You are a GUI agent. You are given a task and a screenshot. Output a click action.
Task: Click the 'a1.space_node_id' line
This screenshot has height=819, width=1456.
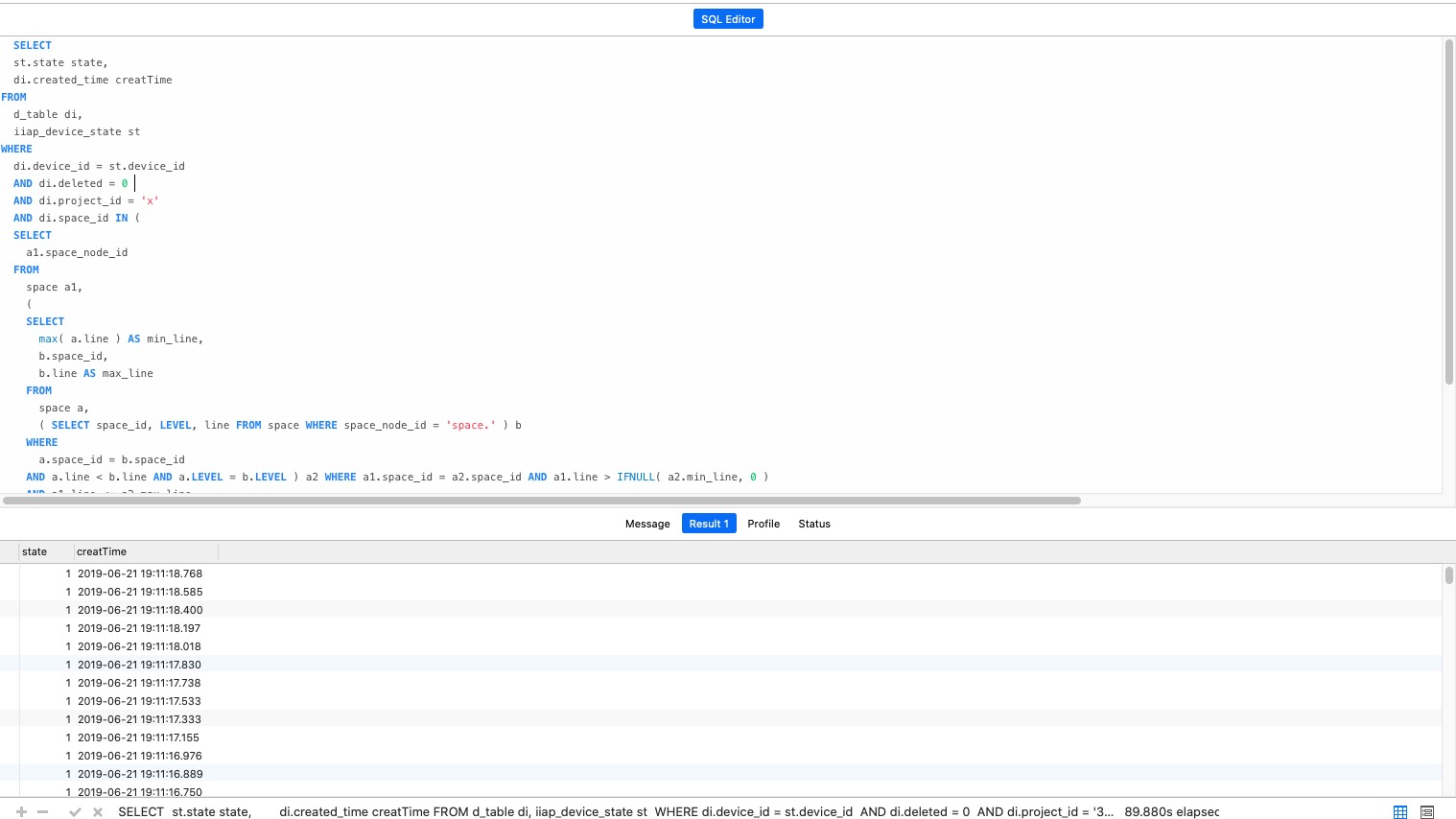[x=77, y=252]
